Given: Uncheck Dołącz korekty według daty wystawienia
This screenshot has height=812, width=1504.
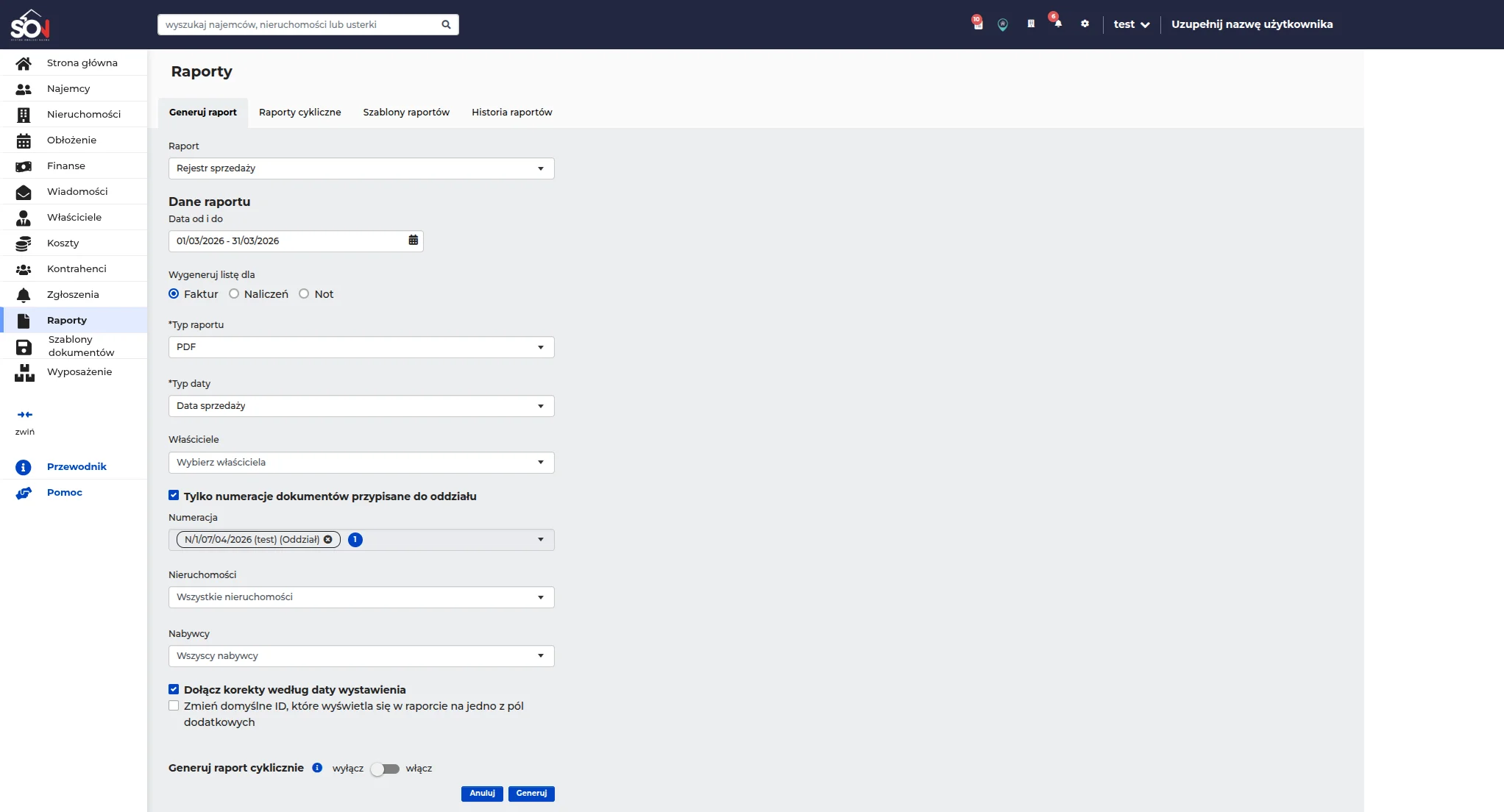Looking at the screenshot, I should [x=174, y=690].
